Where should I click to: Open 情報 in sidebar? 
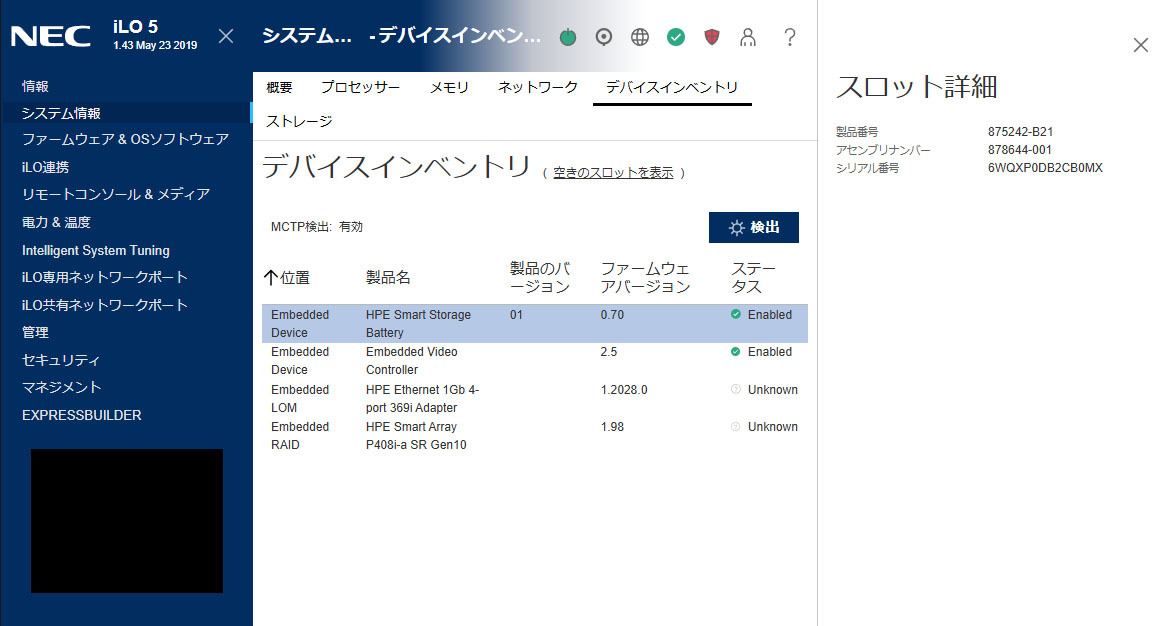tap(35, 86)
